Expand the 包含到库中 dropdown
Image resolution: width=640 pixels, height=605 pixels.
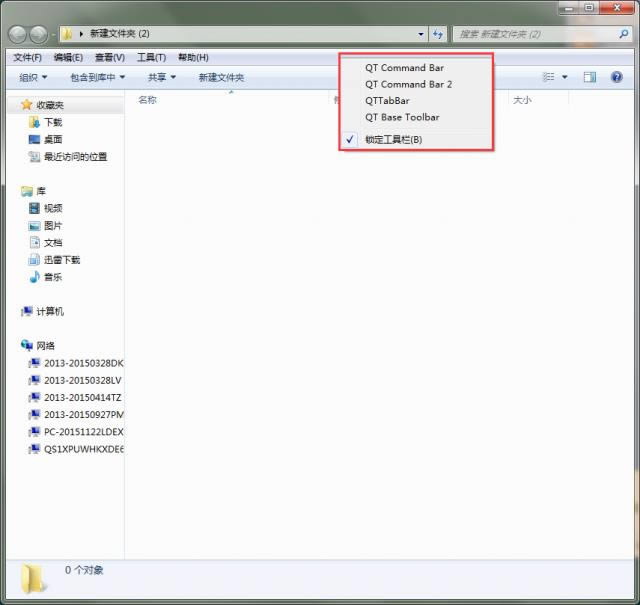97,77
